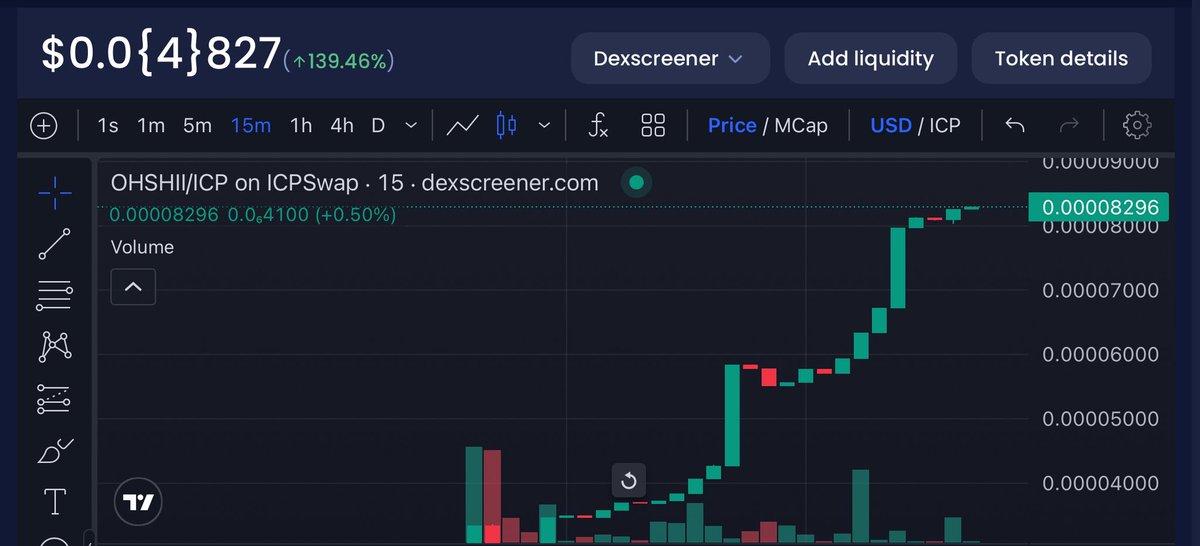
Task: Expand the chart style dropdown arrow
Action: pyautogui.click(x=544, y=126)
